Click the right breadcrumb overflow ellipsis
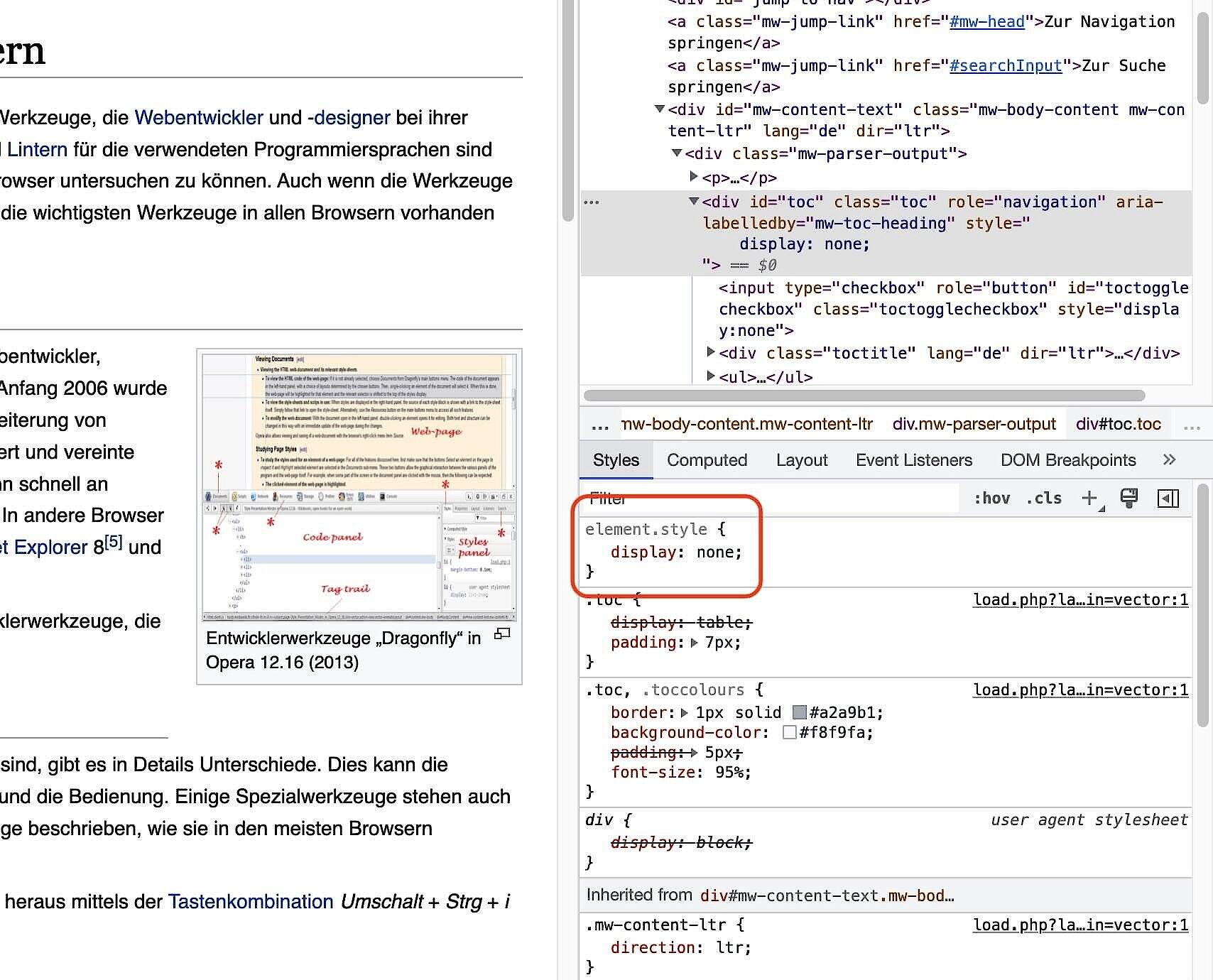Screen dimensions: 1213x980 pos(1192,425)
